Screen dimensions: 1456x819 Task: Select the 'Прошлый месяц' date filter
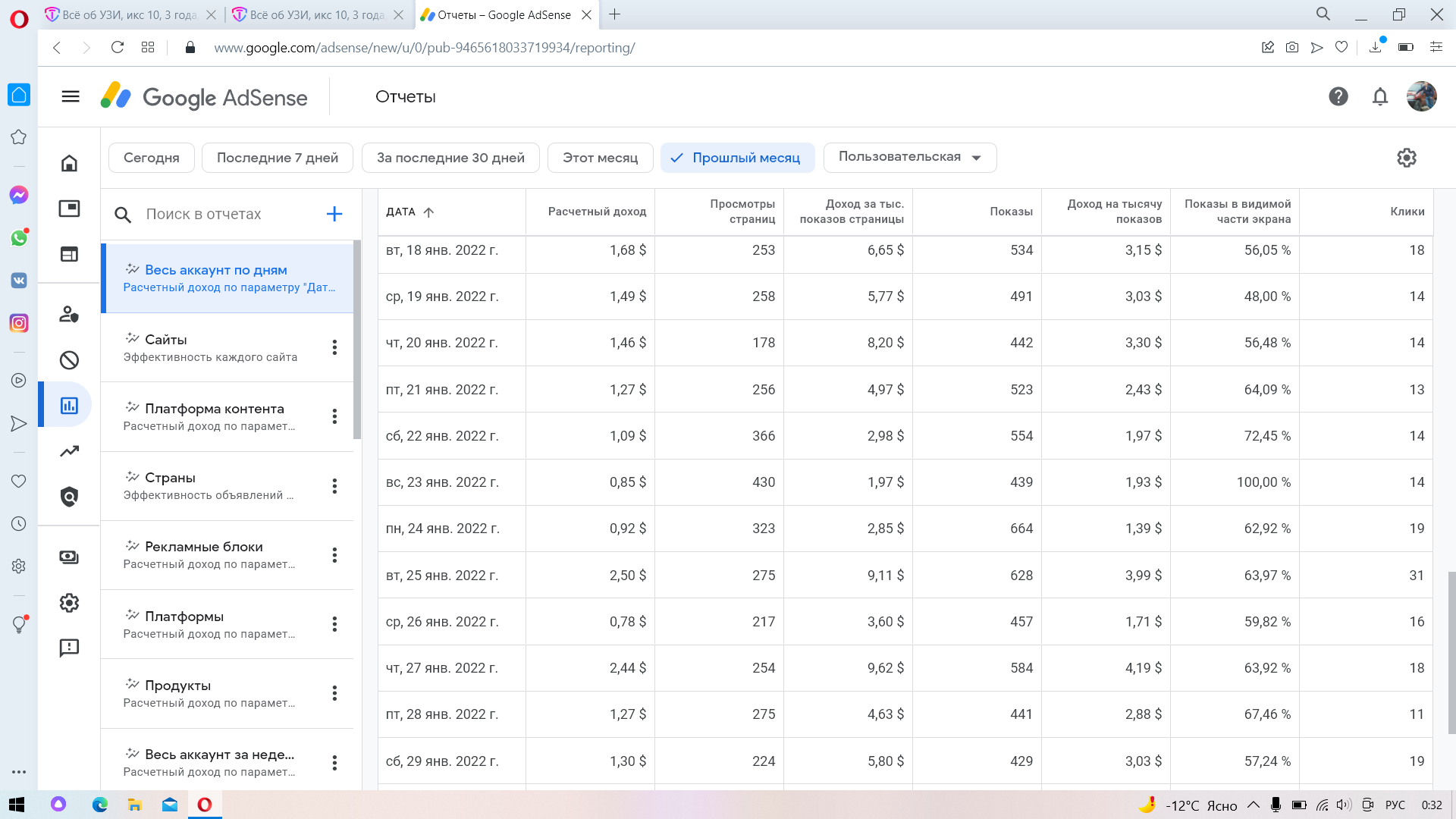tap(737, 158)
